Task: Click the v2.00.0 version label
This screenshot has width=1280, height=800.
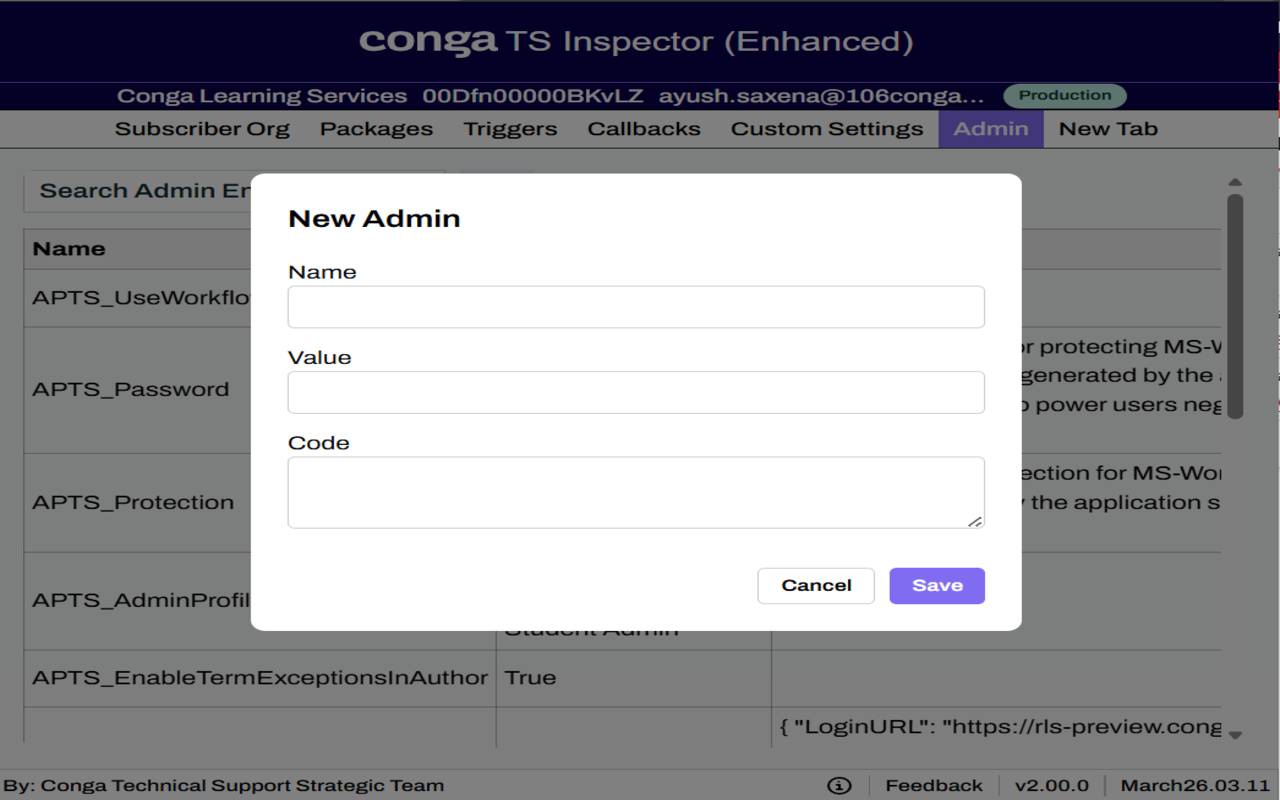Action: [x=1051, y=786]
